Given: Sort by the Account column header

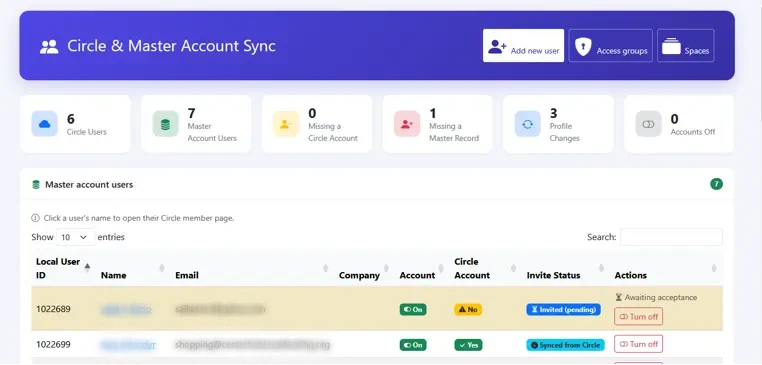Looking at the screenshot, I should tap(422, 268).
